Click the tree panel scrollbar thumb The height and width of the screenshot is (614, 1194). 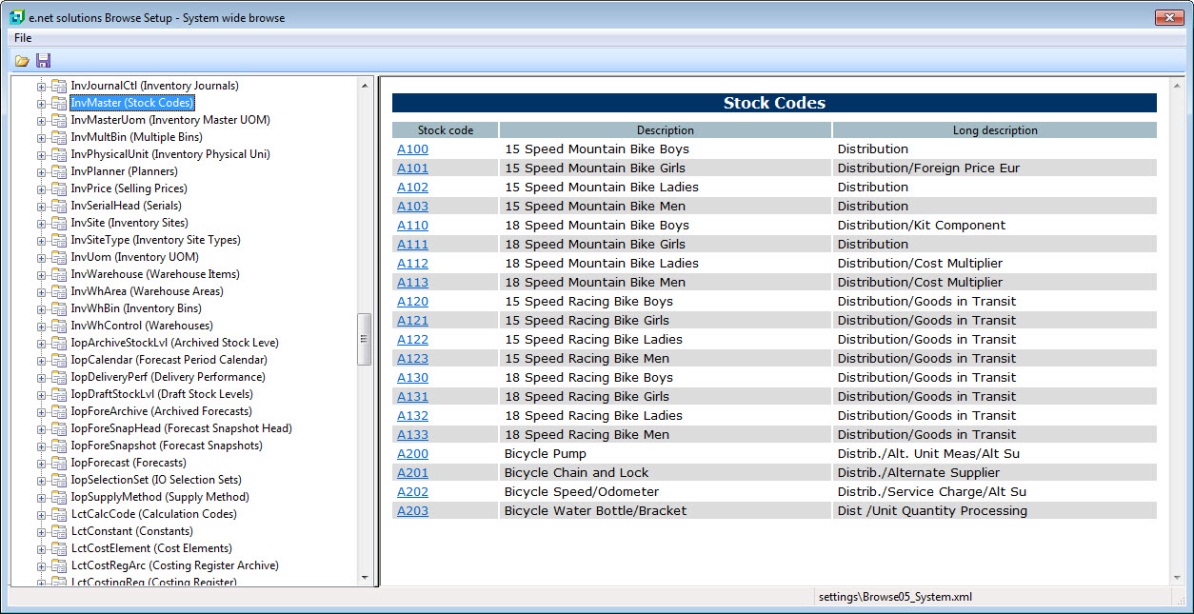tap(364, 338)
